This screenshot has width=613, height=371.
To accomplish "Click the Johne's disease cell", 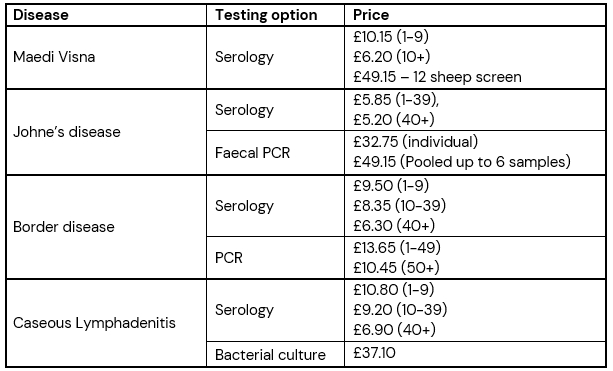I will click(x=106, y=132).
